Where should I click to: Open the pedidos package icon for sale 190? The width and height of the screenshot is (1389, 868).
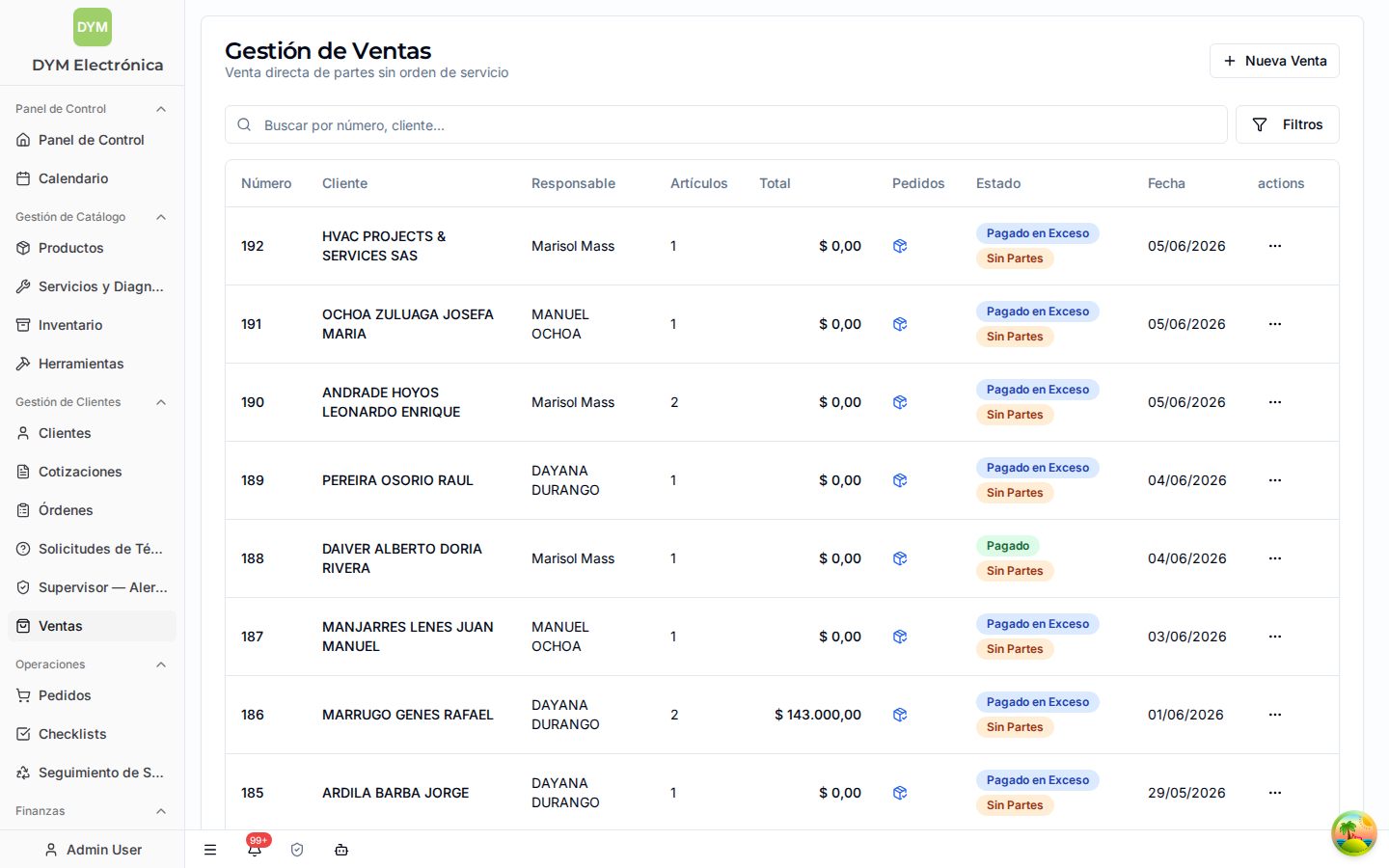tap(900, 402)
